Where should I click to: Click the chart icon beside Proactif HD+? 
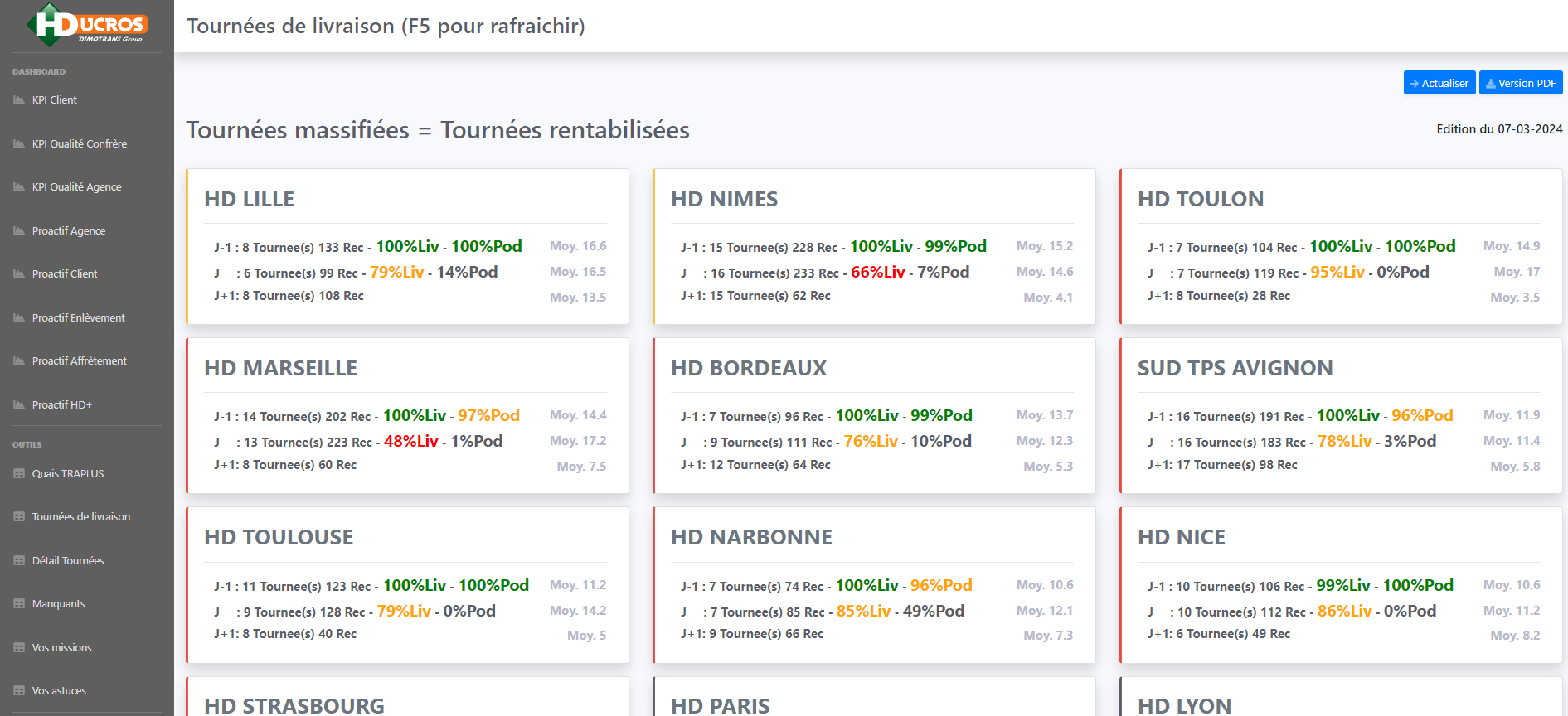[19, 405]
